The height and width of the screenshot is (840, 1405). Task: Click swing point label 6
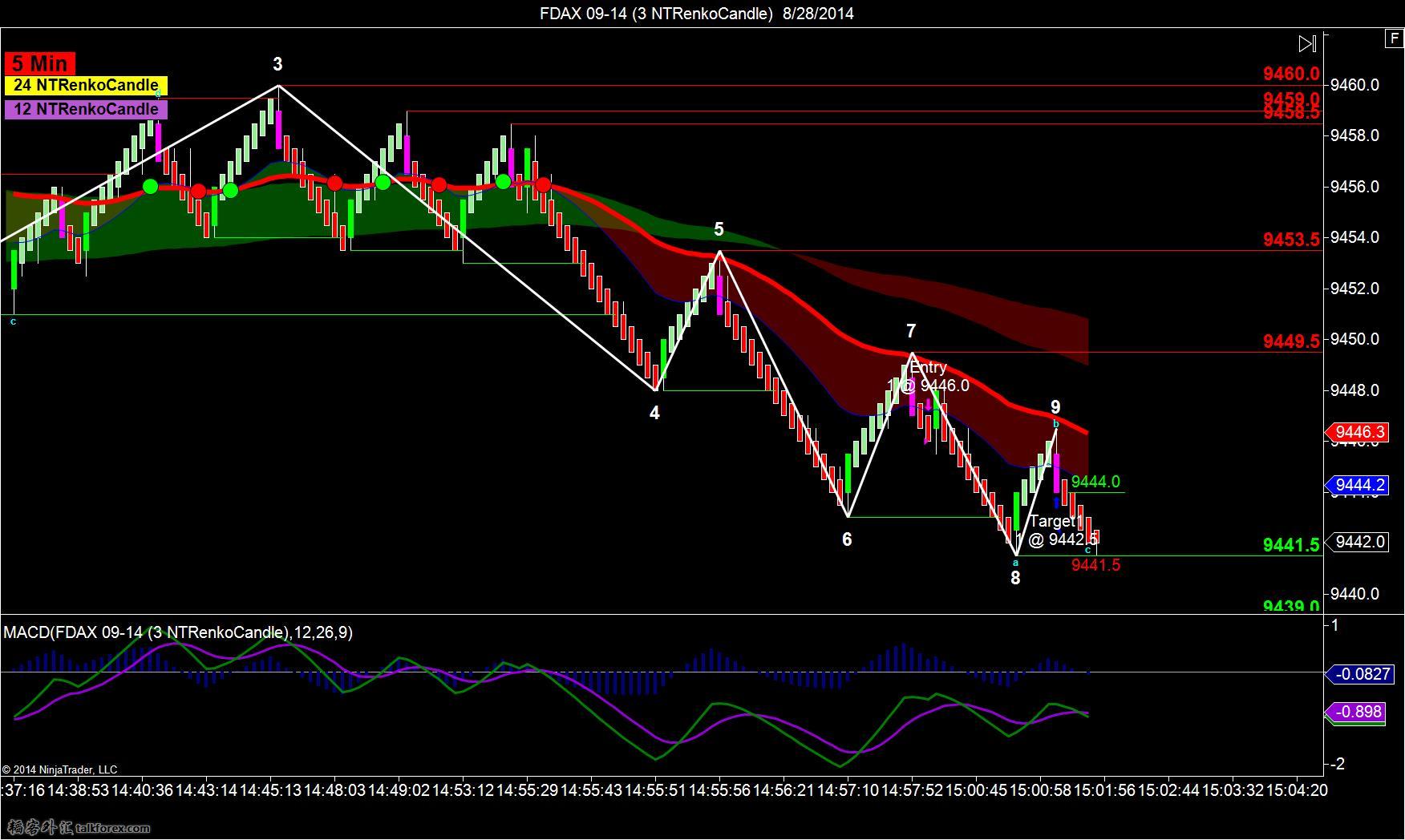coord(847,539)
